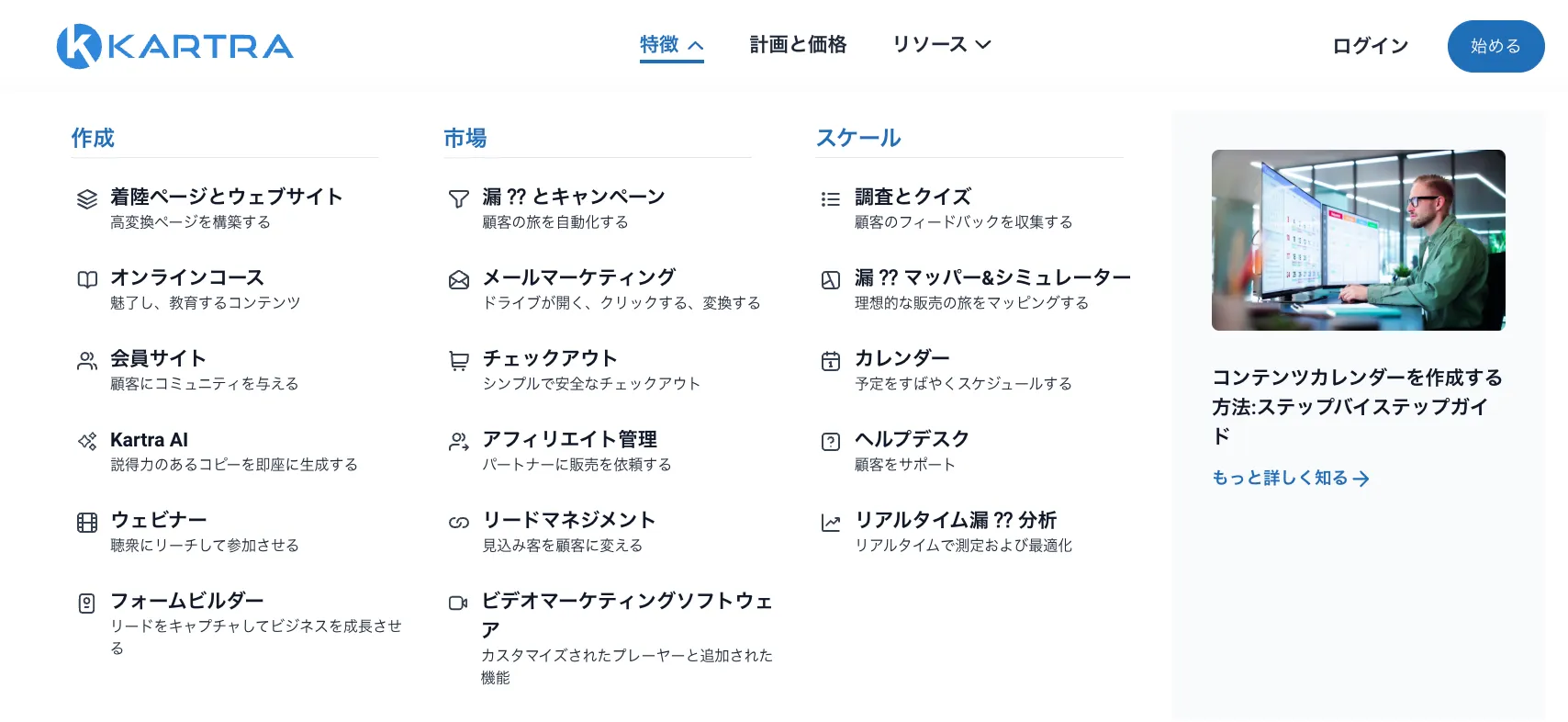Collapse the 特徴 features menu
The height and width of the screenshot is (722, 1568).
coord(671,45)
